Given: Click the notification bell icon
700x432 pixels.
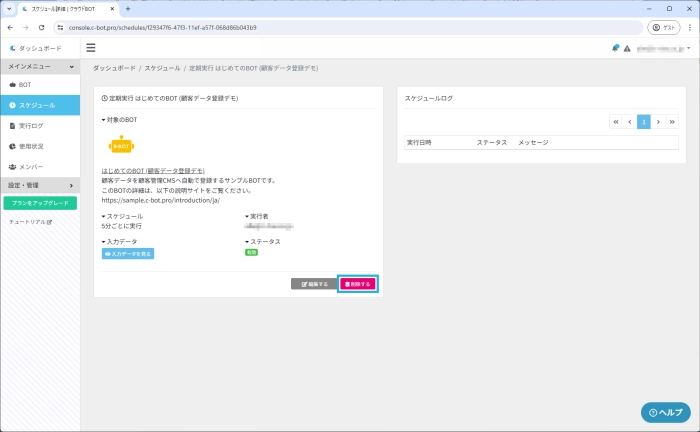Looking at the screenshot, I should [x=616, y=48].
